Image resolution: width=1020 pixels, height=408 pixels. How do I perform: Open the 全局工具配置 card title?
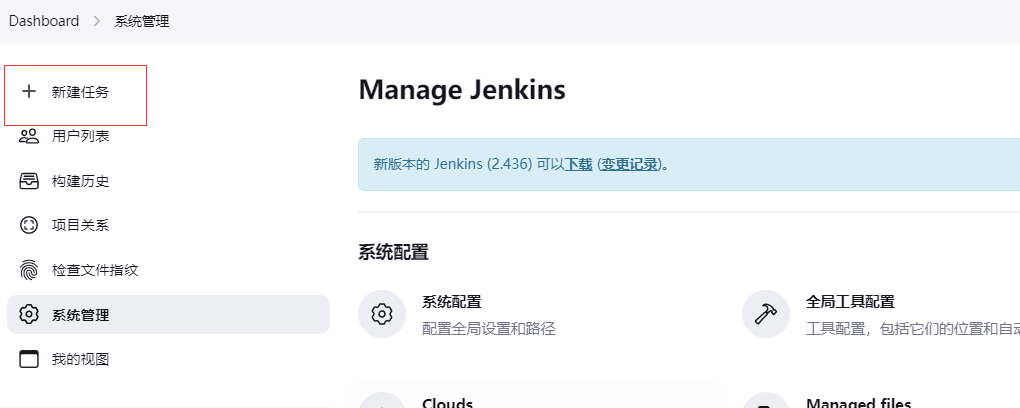[850, 302]
